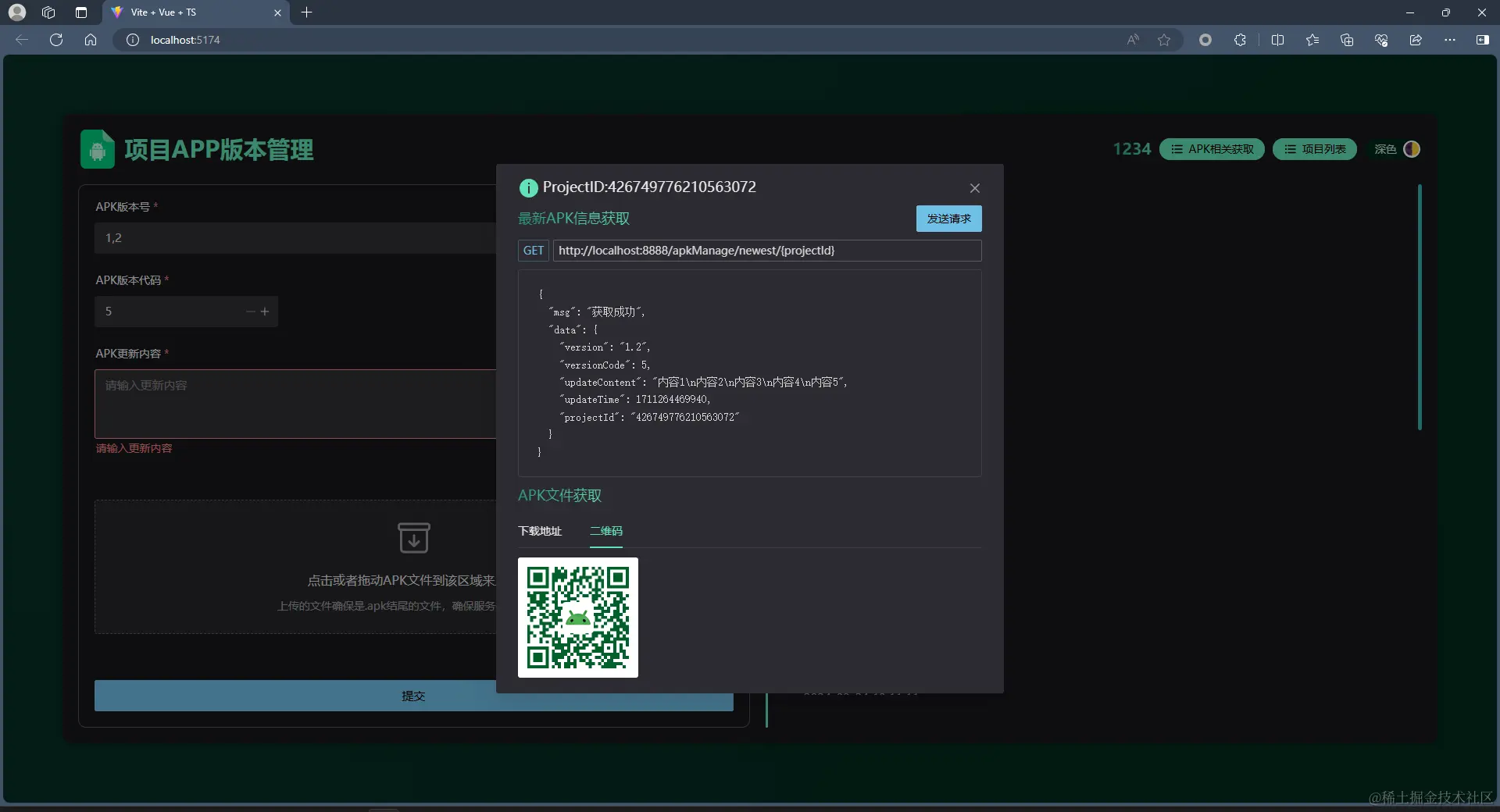1500x812 pixels.
Task: Click the read aloud icon
Action: click(x=1133, y=40)
